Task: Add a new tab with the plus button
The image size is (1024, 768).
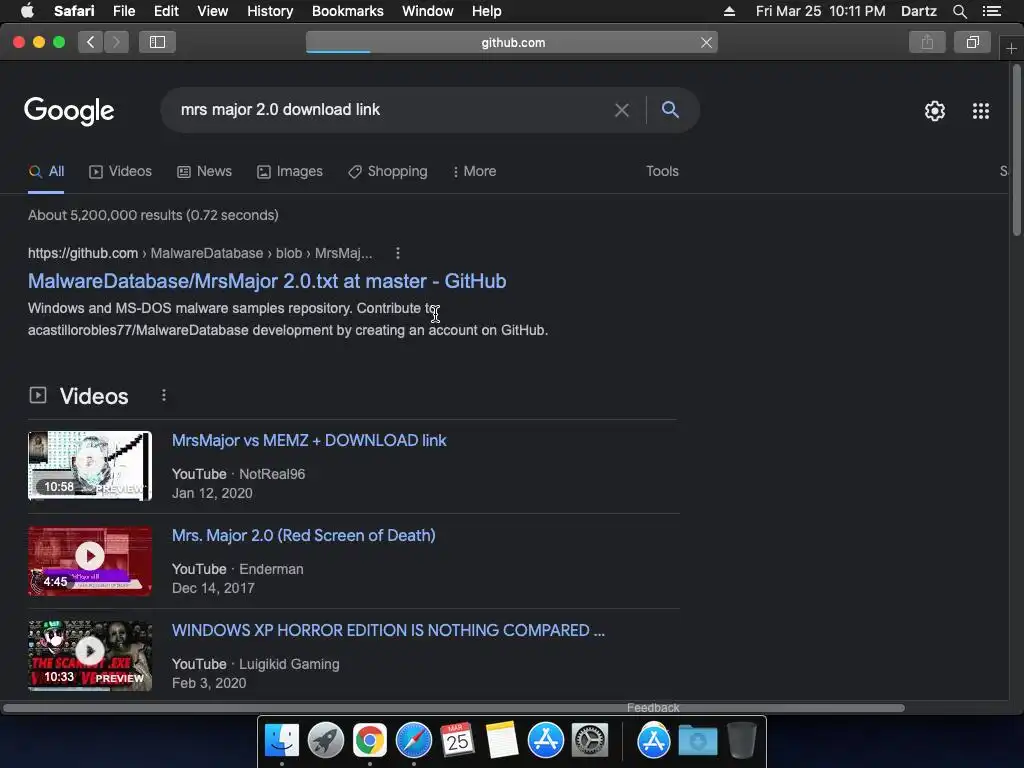Action: pos(1011,48)
